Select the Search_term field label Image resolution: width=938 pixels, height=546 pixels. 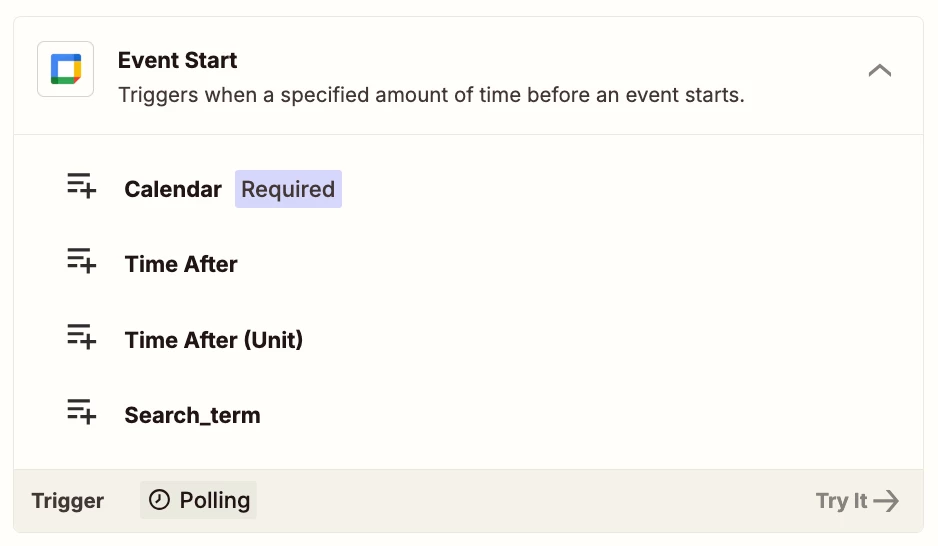click(192, 416)
